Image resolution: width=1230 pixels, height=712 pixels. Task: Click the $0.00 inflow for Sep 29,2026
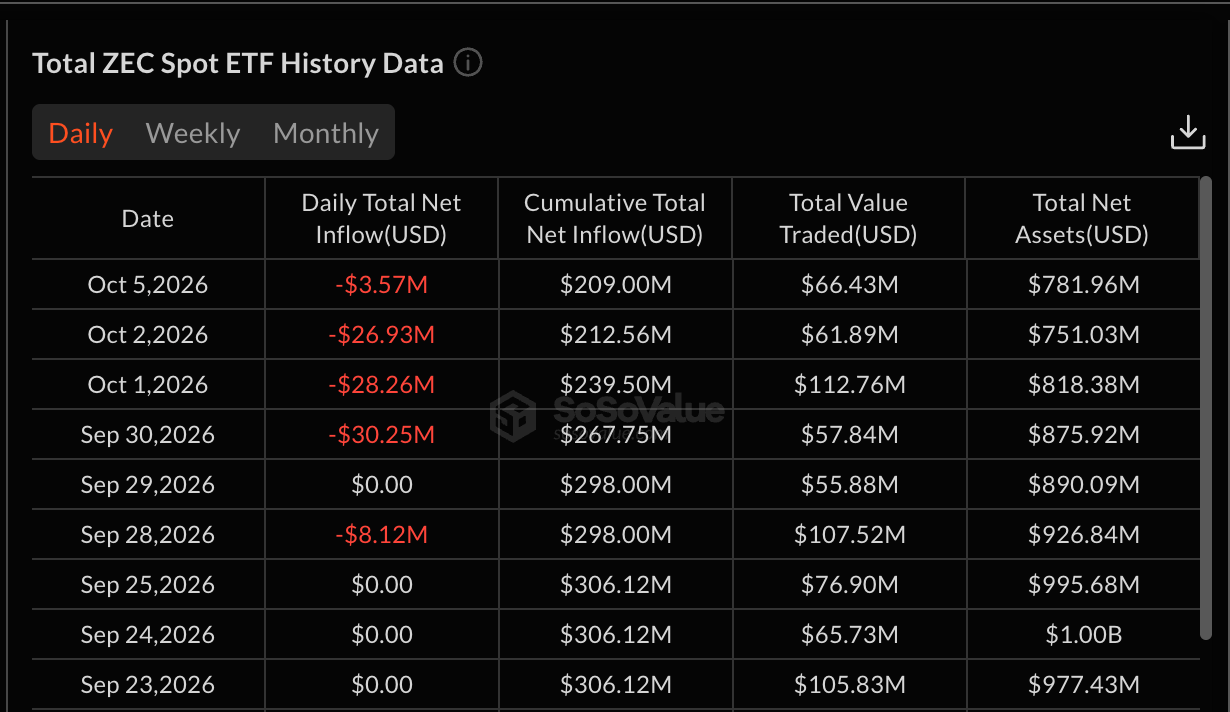pyautogui.click(x=381, y=485)
